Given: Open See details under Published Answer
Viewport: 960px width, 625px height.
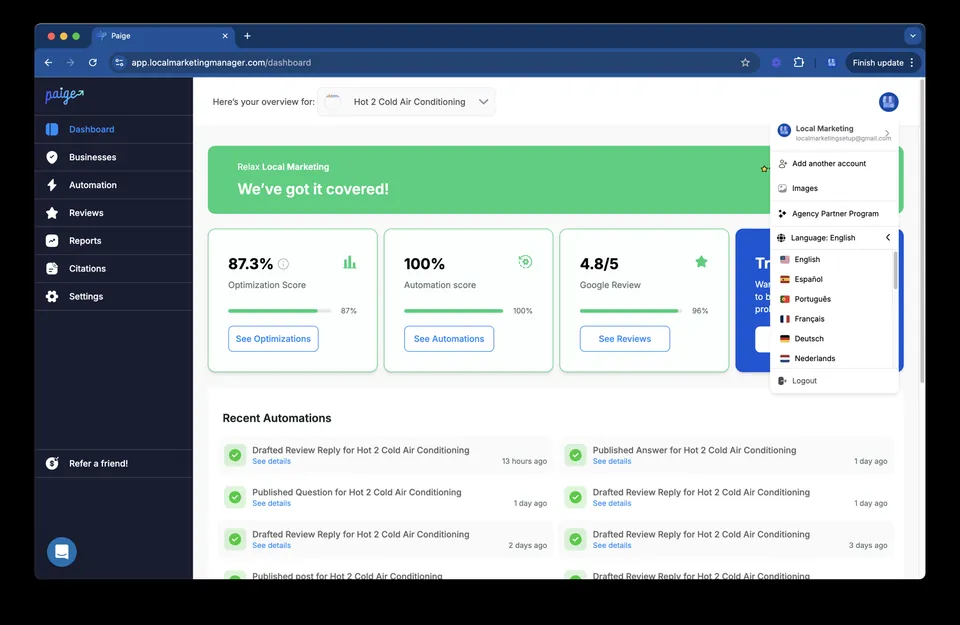Looking at the screenshot, I should (x=612, y=462).
